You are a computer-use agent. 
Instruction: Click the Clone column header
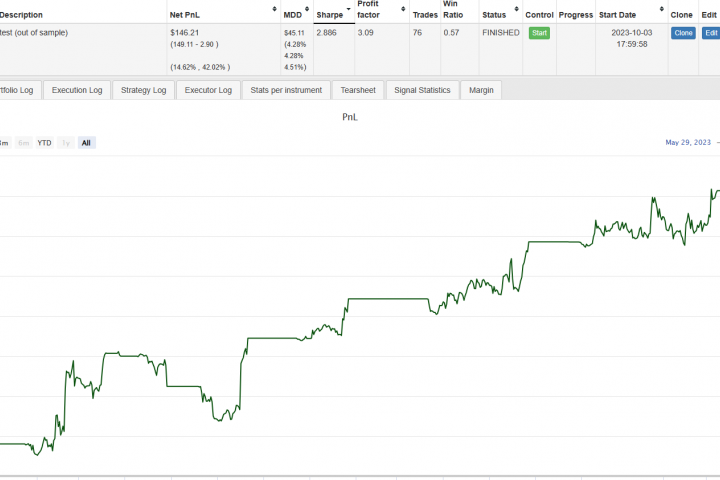681,15
